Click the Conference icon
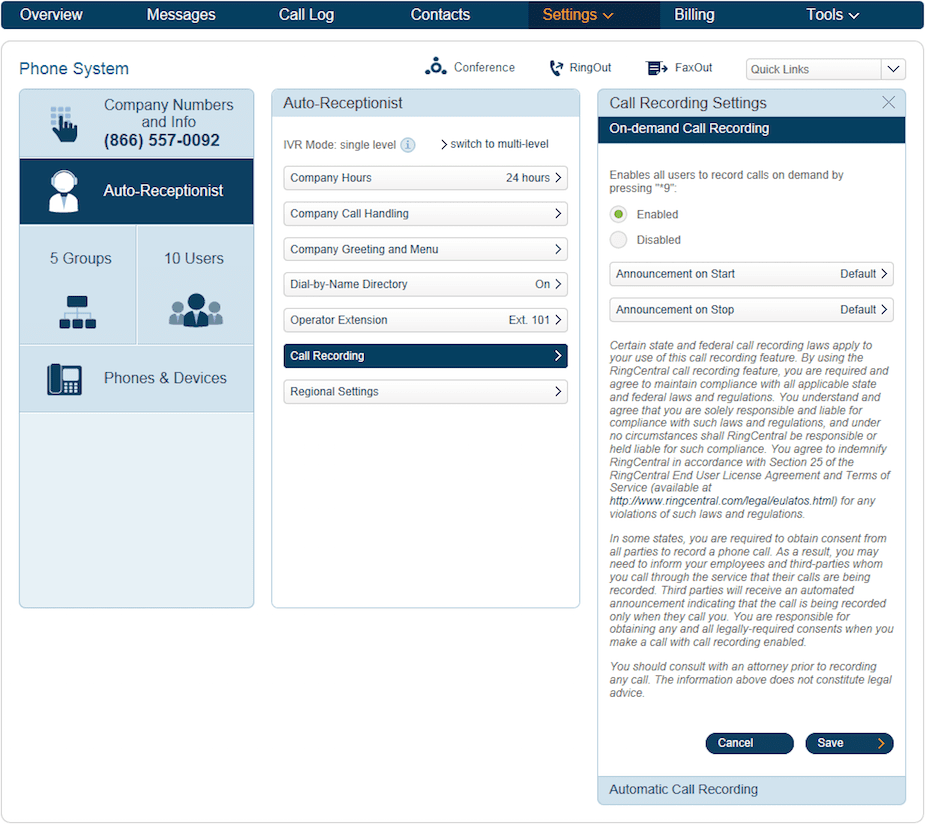Viewport: 925px width, 824px height. [436, 67]
